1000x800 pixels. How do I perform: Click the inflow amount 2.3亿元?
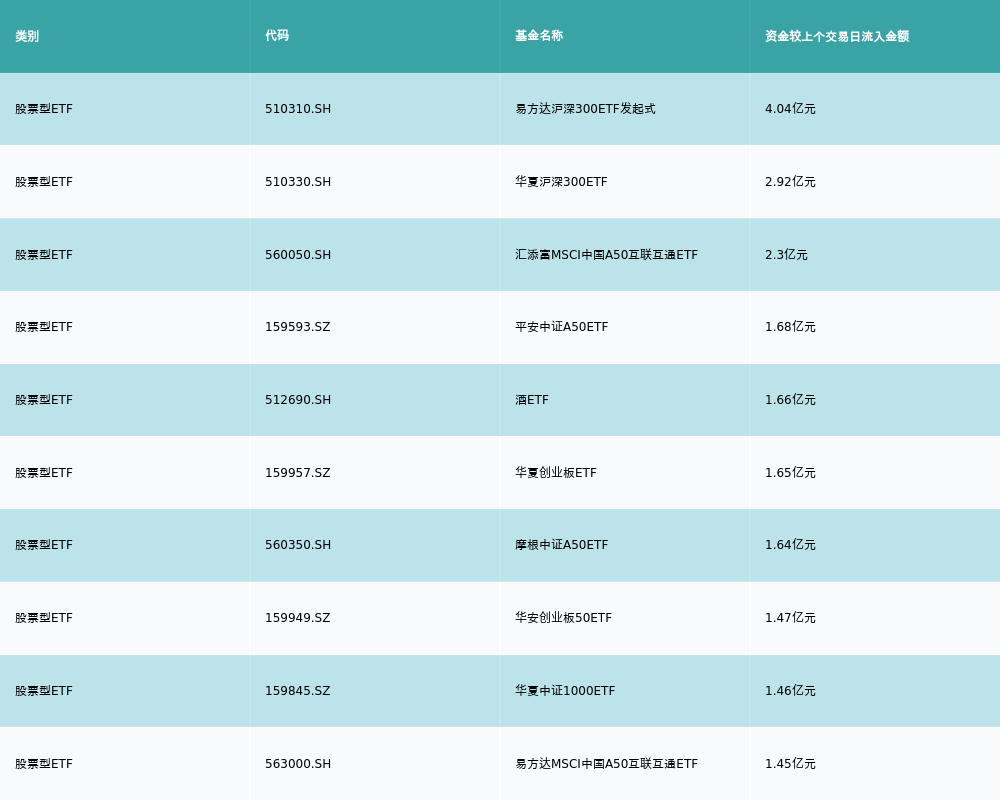pos(786,255)
